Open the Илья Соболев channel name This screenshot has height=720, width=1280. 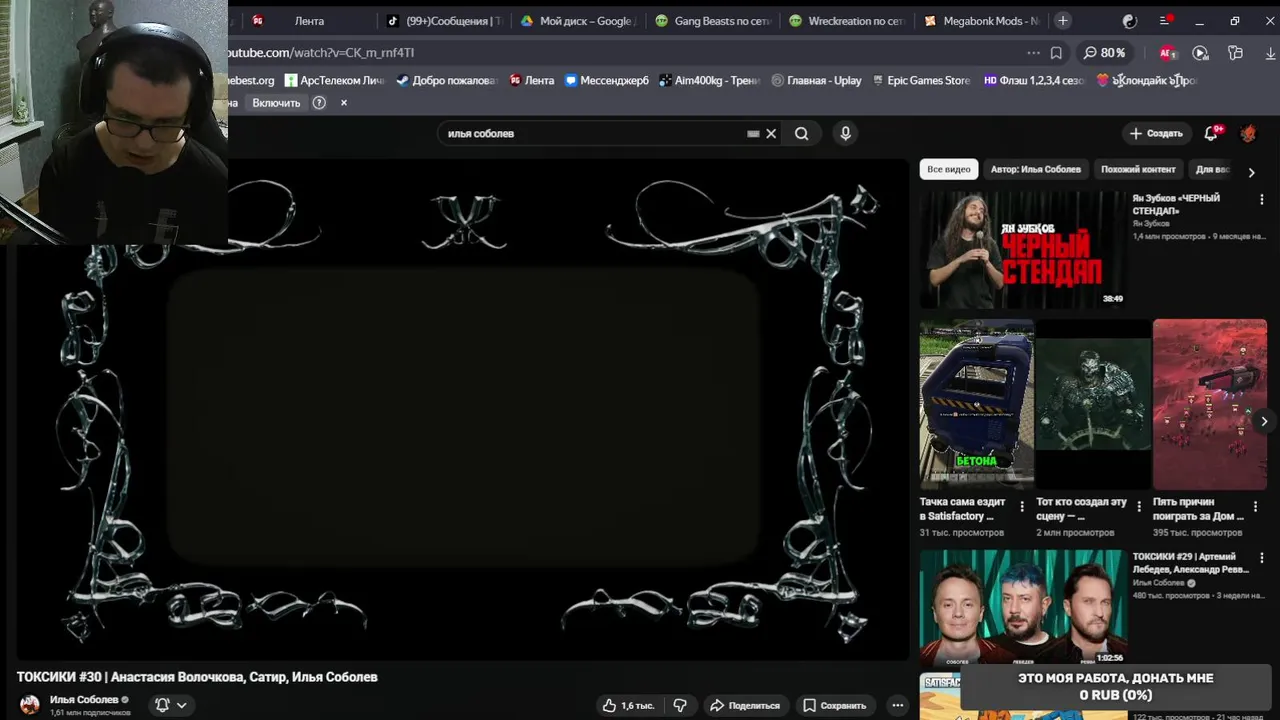[x=84, y=700]
